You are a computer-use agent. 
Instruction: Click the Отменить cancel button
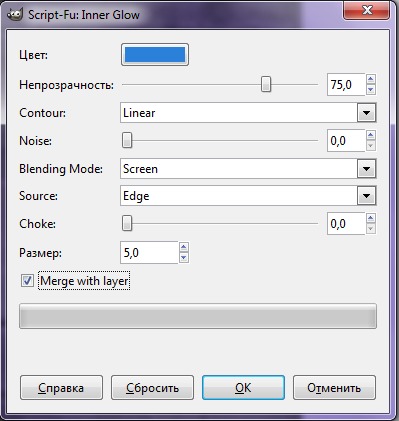click(x=334, y=388)
